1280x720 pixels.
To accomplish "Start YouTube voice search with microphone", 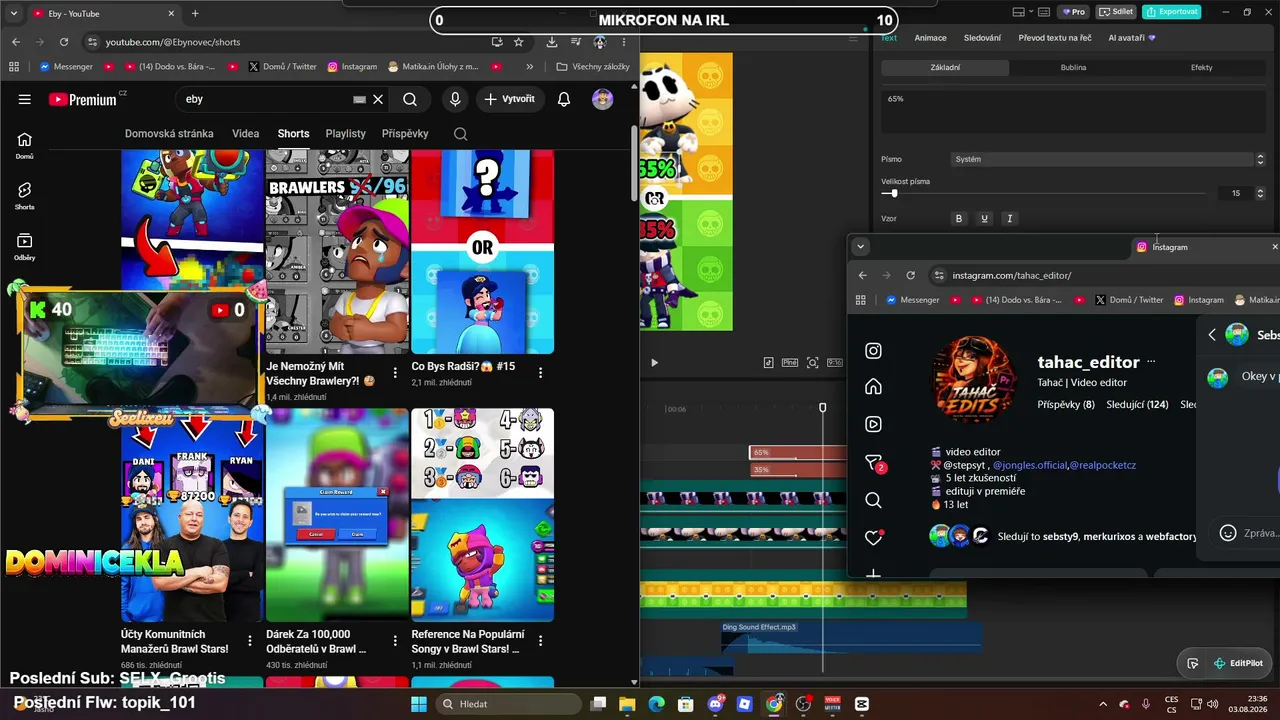I will tap(455, 99).
